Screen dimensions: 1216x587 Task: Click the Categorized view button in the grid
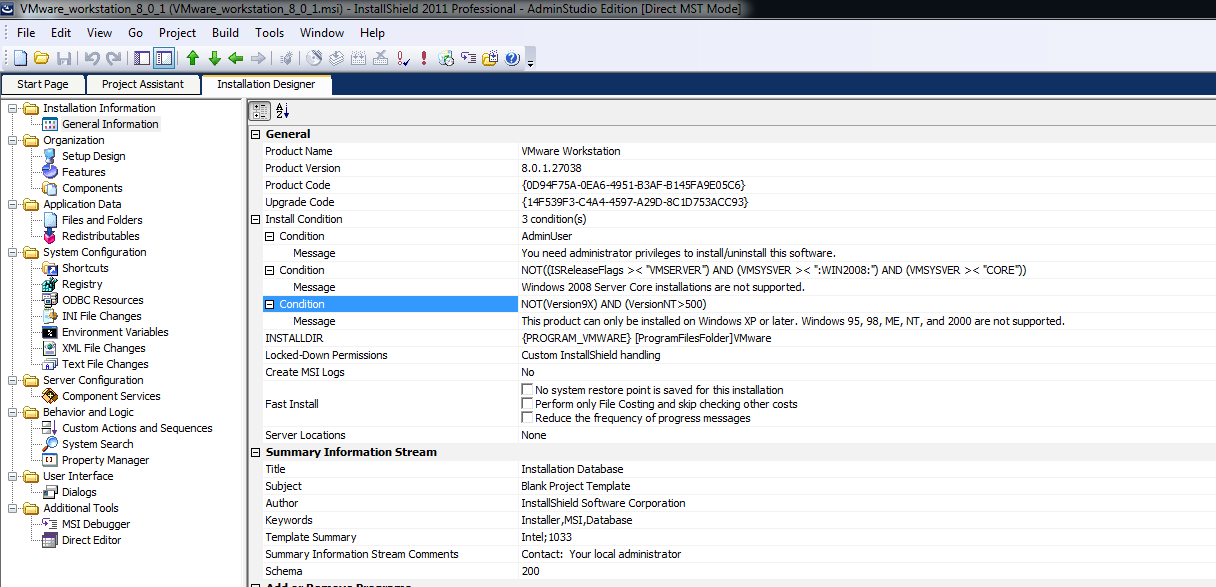[x=260, y=111]
